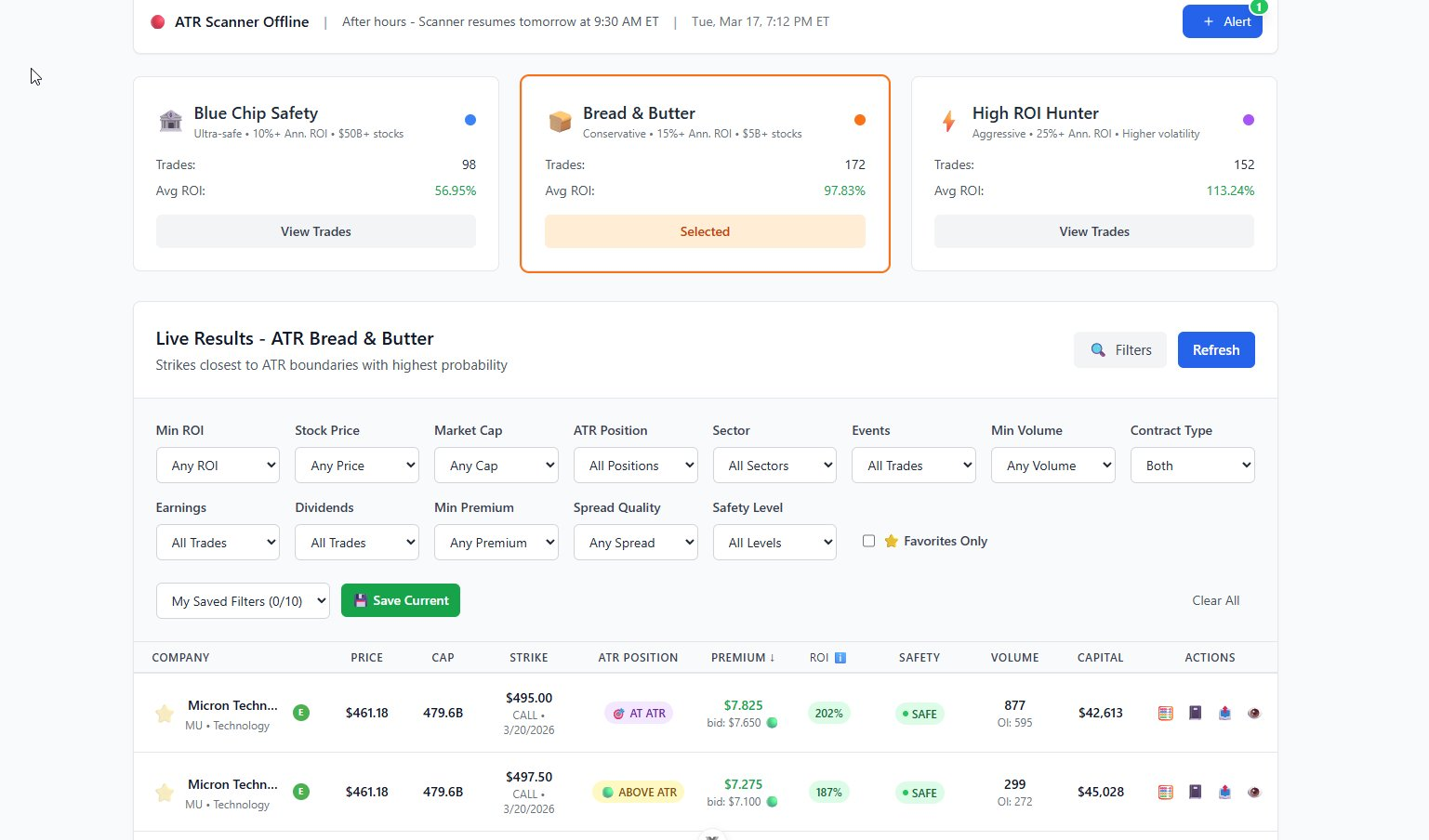Click notebook journal icon in $497.50 strike row
The width and height of the screenshot is (1429, 840).
[1196, 792]
